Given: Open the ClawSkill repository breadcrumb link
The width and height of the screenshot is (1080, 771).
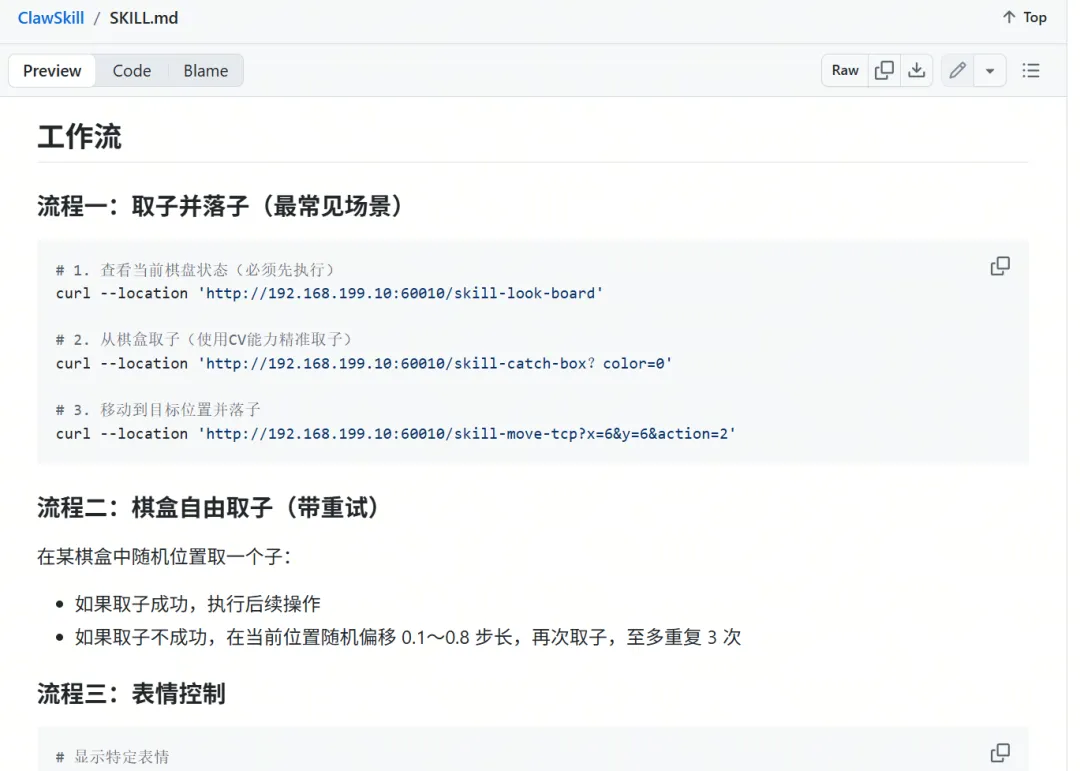Looking at the screenshot, I should tap(51, 18).
